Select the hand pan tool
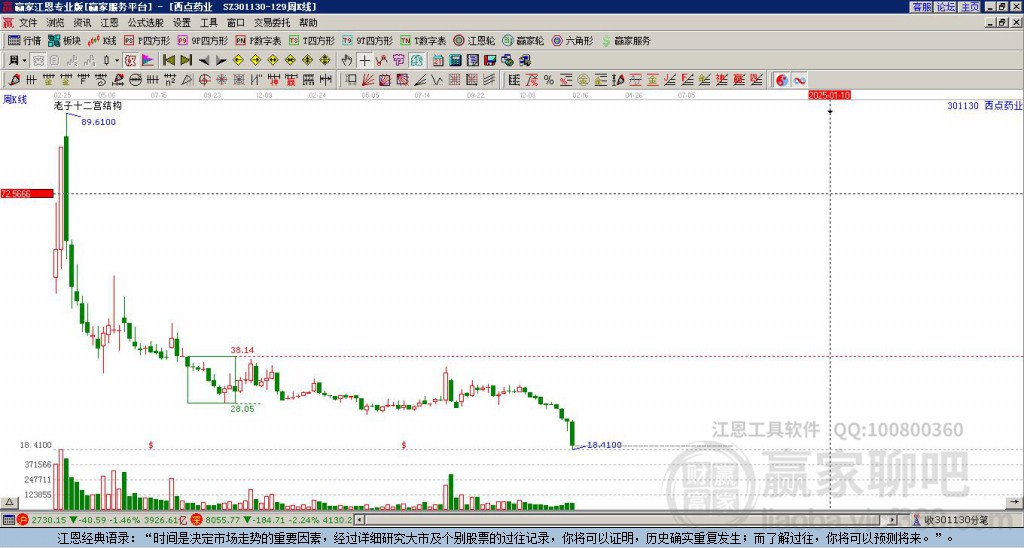Screen dimensions: 1024x548 point(347,60)
